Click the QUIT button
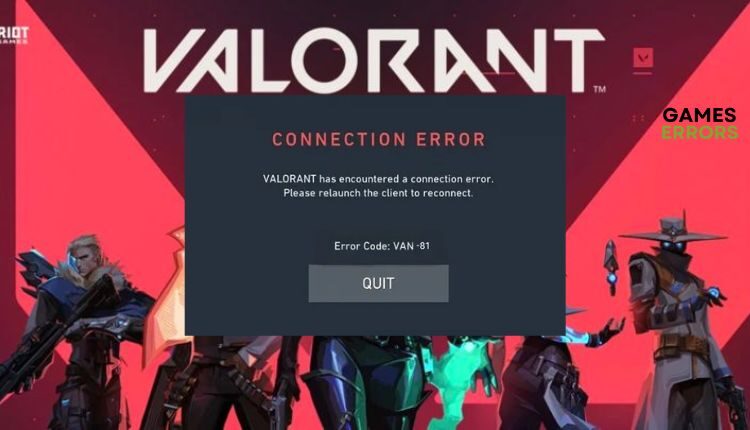This screenshot has width=750, height=430. click(x=378, y=283)
